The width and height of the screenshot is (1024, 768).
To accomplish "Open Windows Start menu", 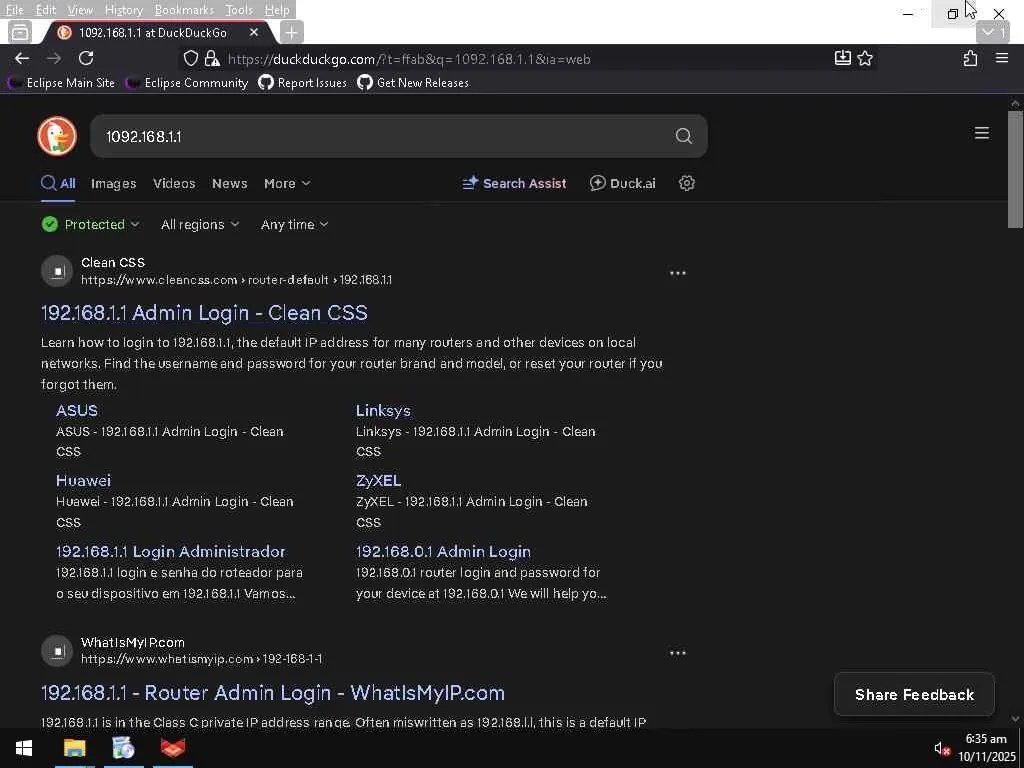I will pyautogui.click(x=24, y=748).
